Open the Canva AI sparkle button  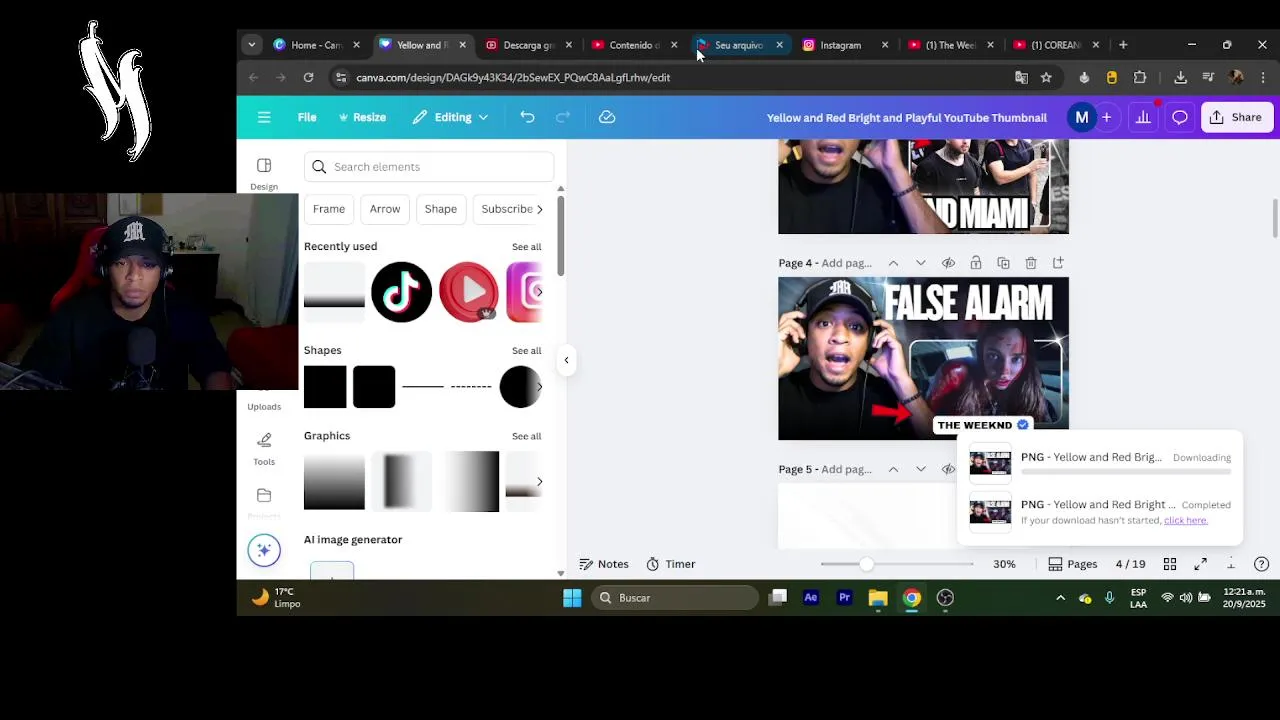pos(264,550)
